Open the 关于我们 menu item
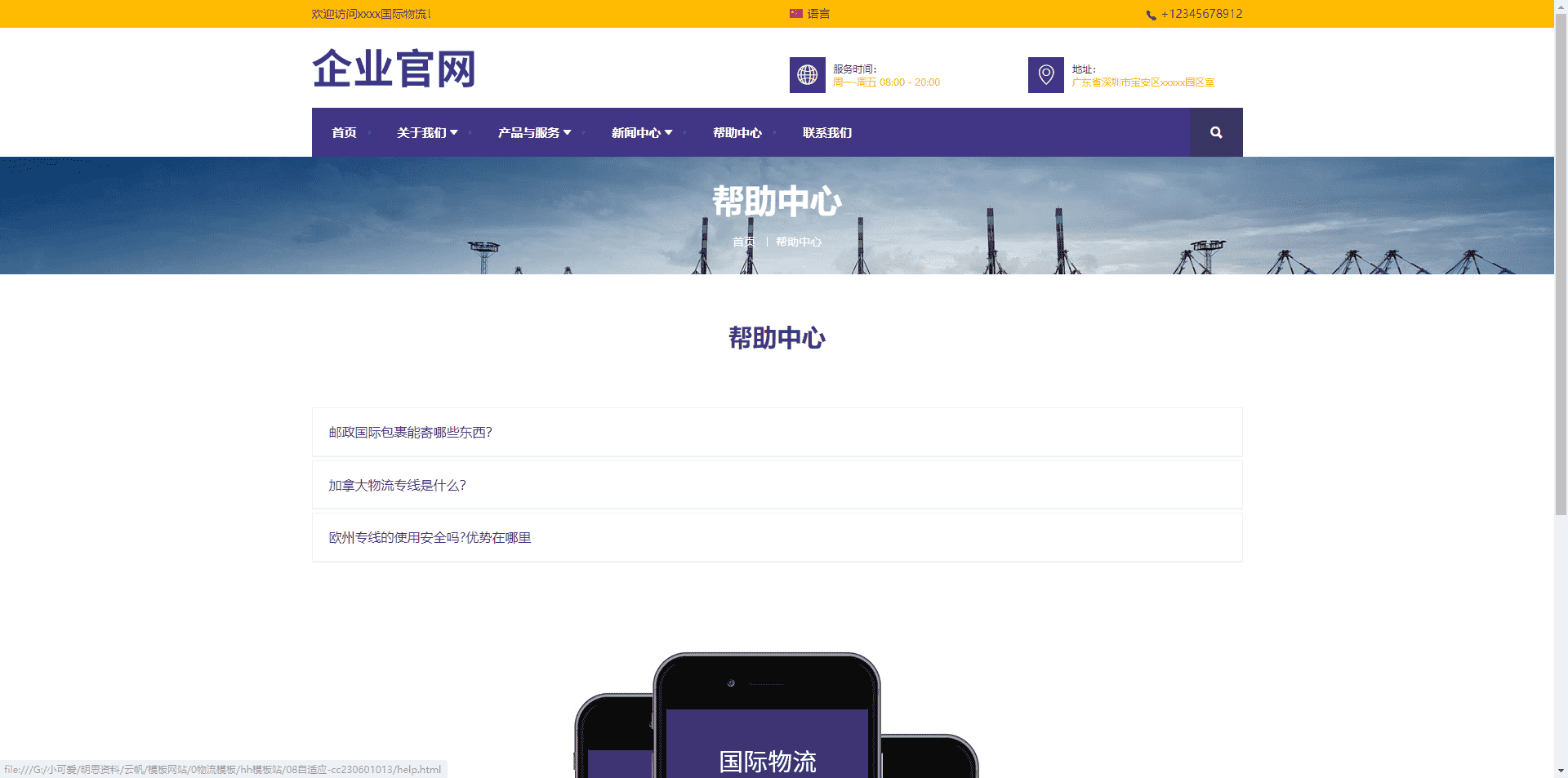Image resolution: width=1568 pixels, height=778 pixels. pos(421,132)
